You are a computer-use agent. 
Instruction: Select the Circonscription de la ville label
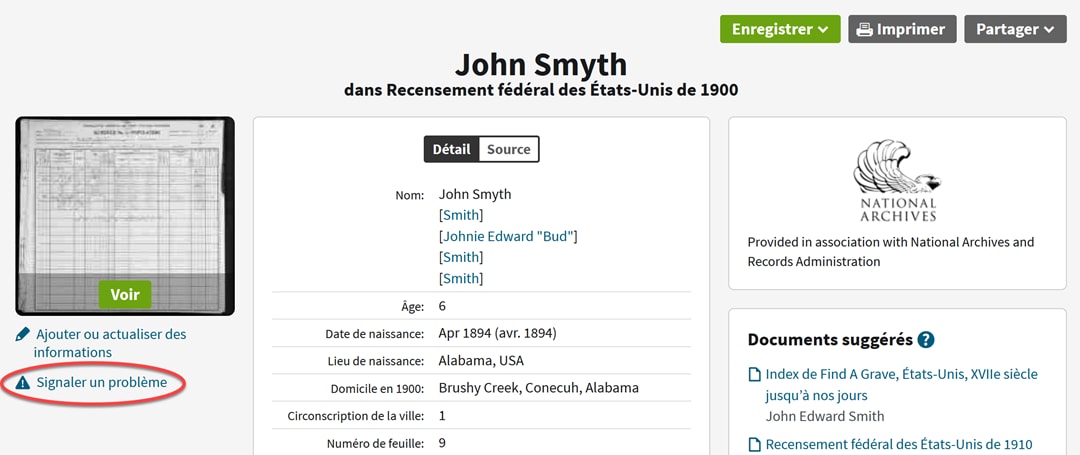point(356,416)
